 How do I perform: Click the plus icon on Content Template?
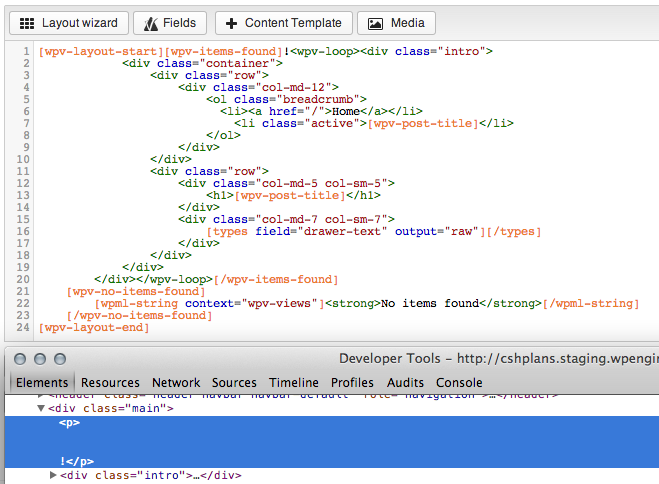[x=231, y=23]
